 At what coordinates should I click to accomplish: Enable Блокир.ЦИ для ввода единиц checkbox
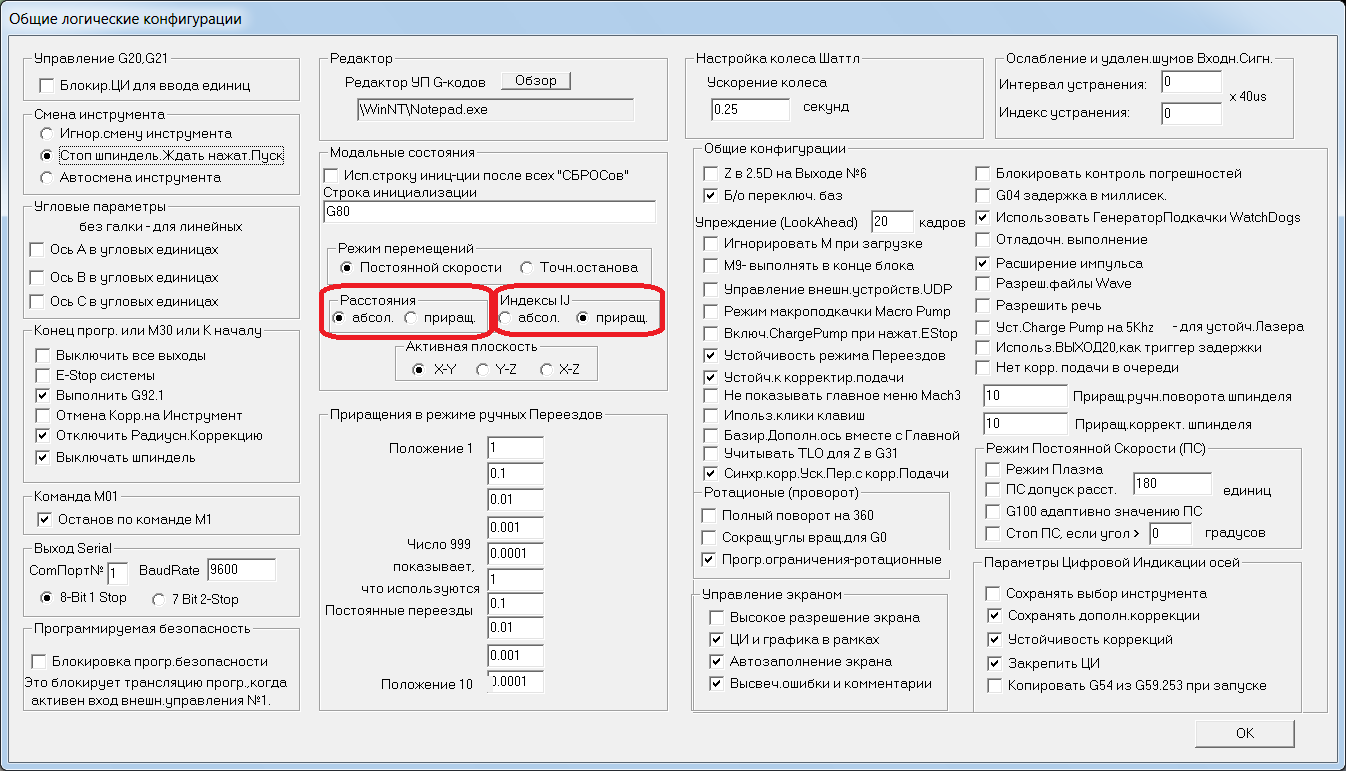[45, 86]
